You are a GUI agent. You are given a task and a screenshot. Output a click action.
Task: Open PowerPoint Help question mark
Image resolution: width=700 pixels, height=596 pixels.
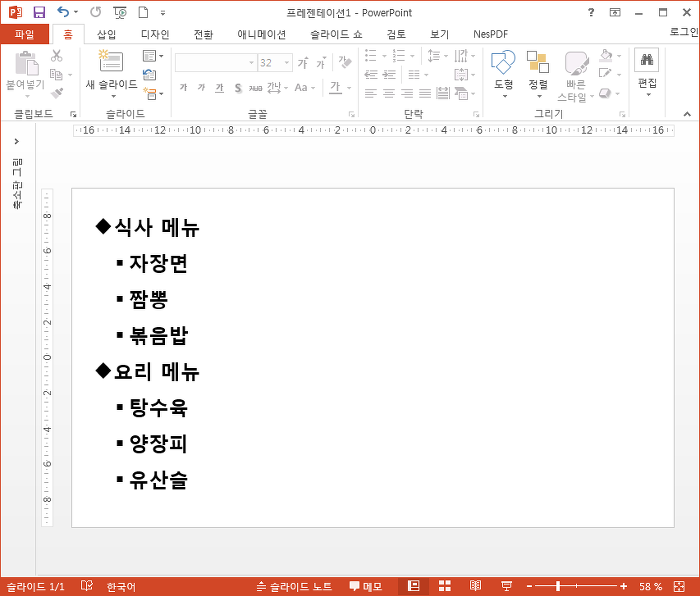591,12
